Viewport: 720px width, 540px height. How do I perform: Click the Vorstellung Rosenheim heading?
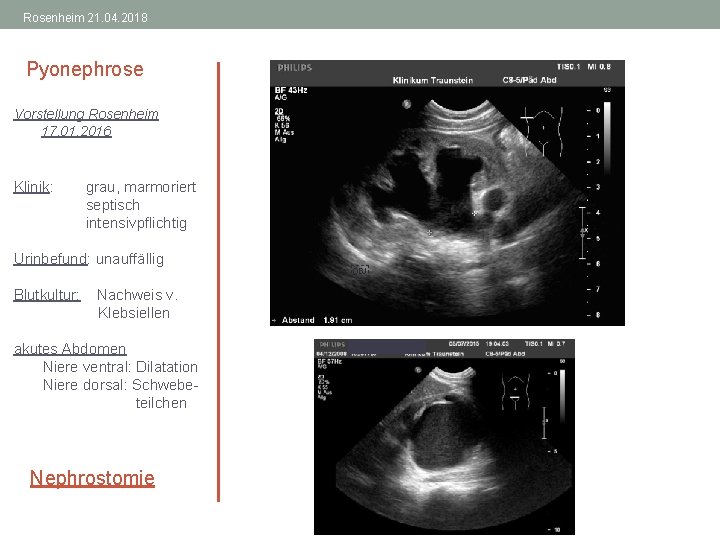tap(86, 113)
